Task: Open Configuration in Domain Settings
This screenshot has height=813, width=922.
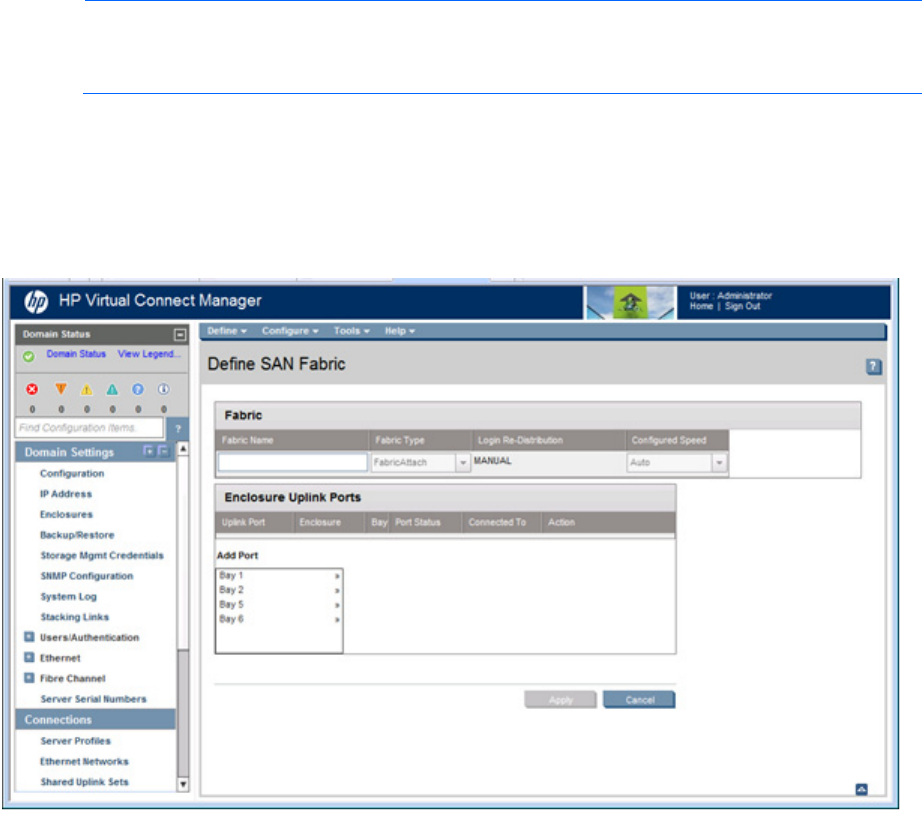Action: pyautogui.click(x=72, y=473)
